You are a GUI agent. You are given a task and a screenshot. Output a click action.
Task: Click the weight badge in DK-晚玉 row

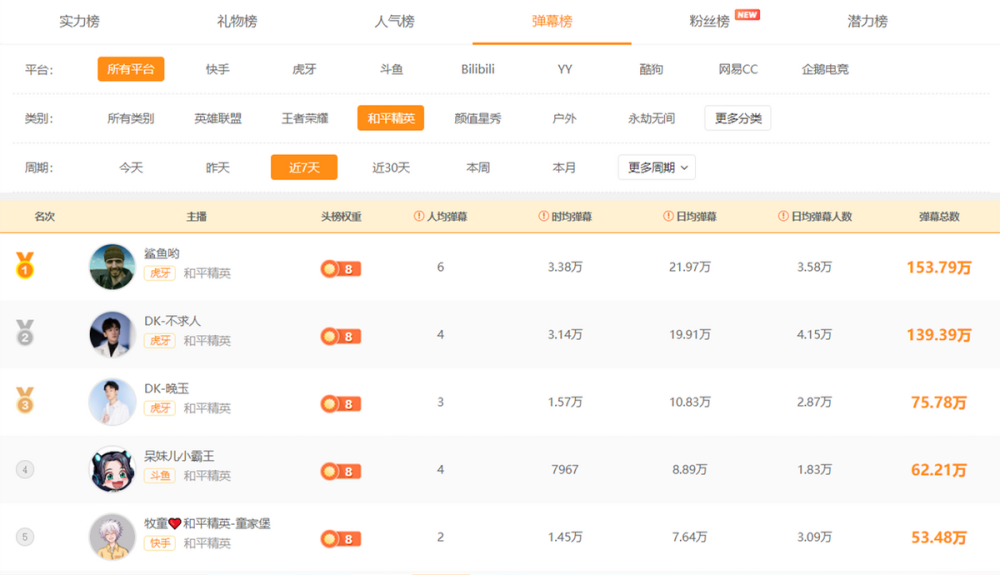[x=341, y=404]
